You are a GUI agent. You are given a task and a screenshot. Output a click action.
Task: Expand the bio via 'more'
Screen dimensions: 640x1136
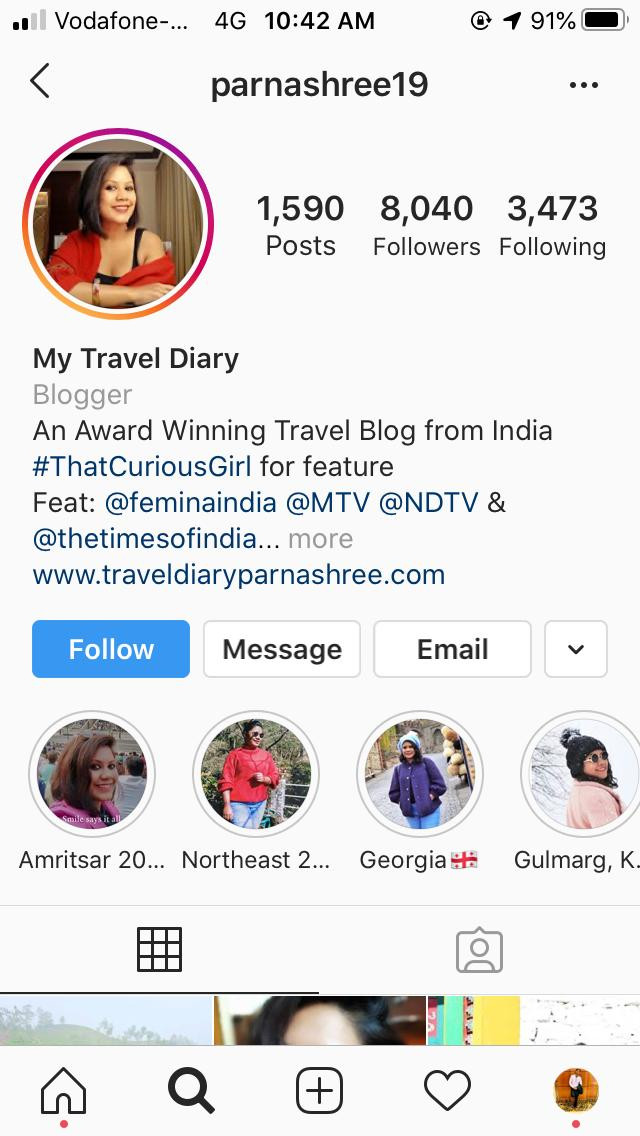(320, 538)
